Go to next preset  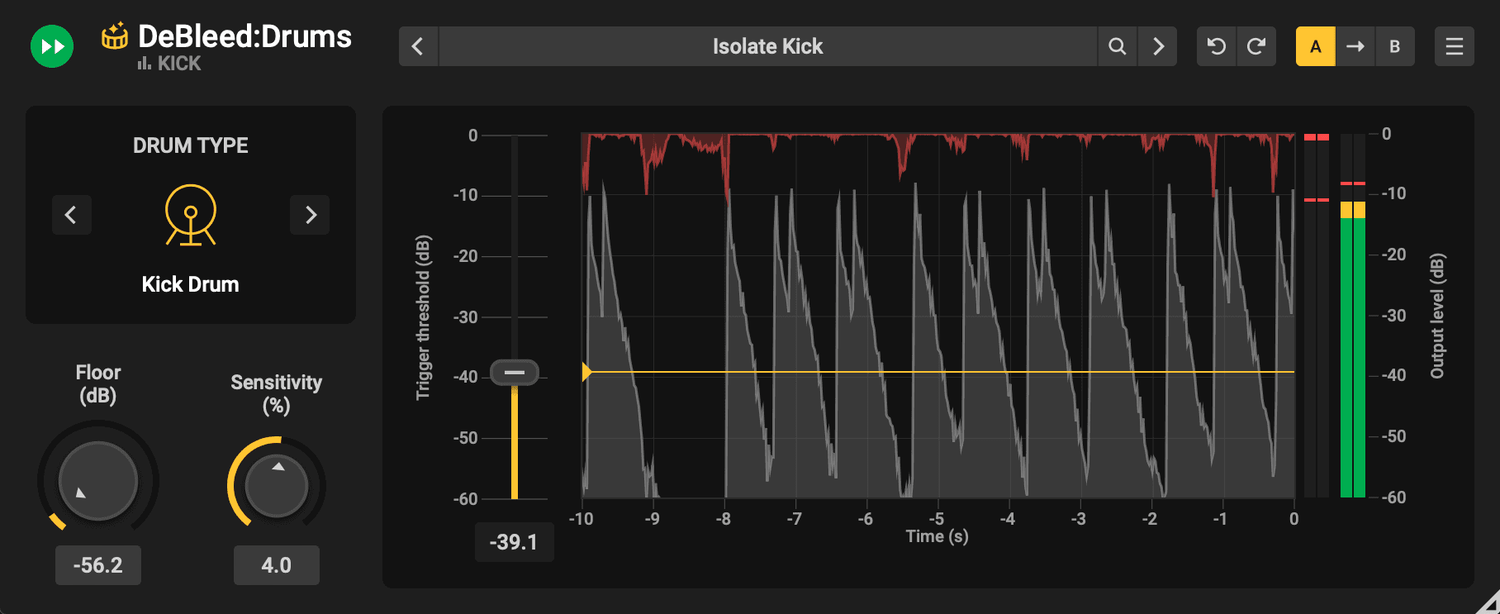click(1158, 46)
